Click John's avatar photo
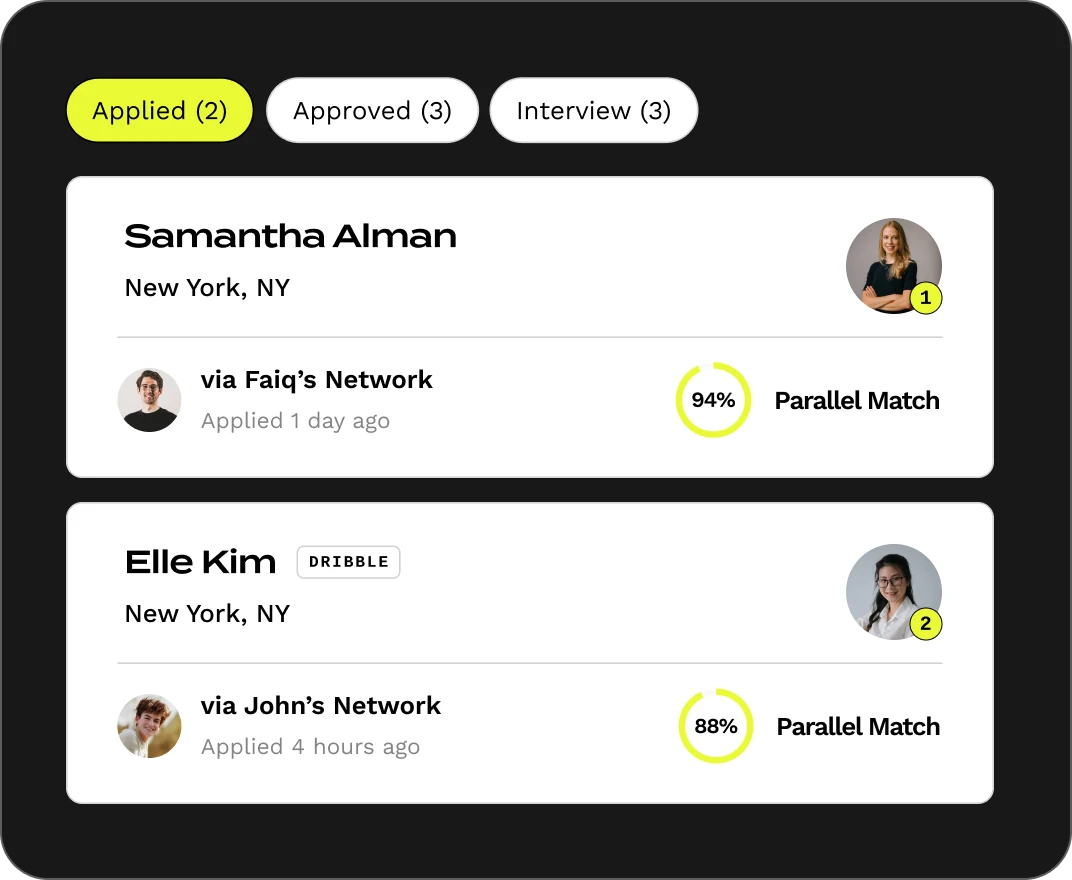 point(149,726)
